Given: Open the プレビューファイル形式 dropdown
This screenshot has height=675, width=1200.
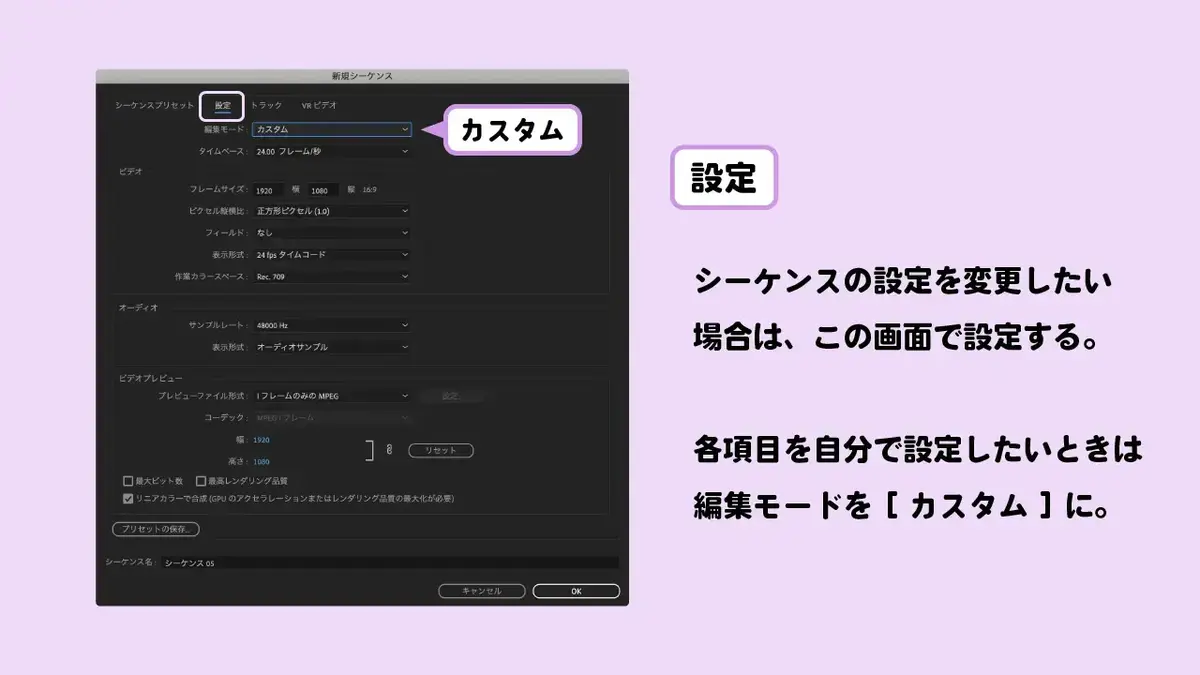Looking at the screenshot, I should (x=332, y=396).
